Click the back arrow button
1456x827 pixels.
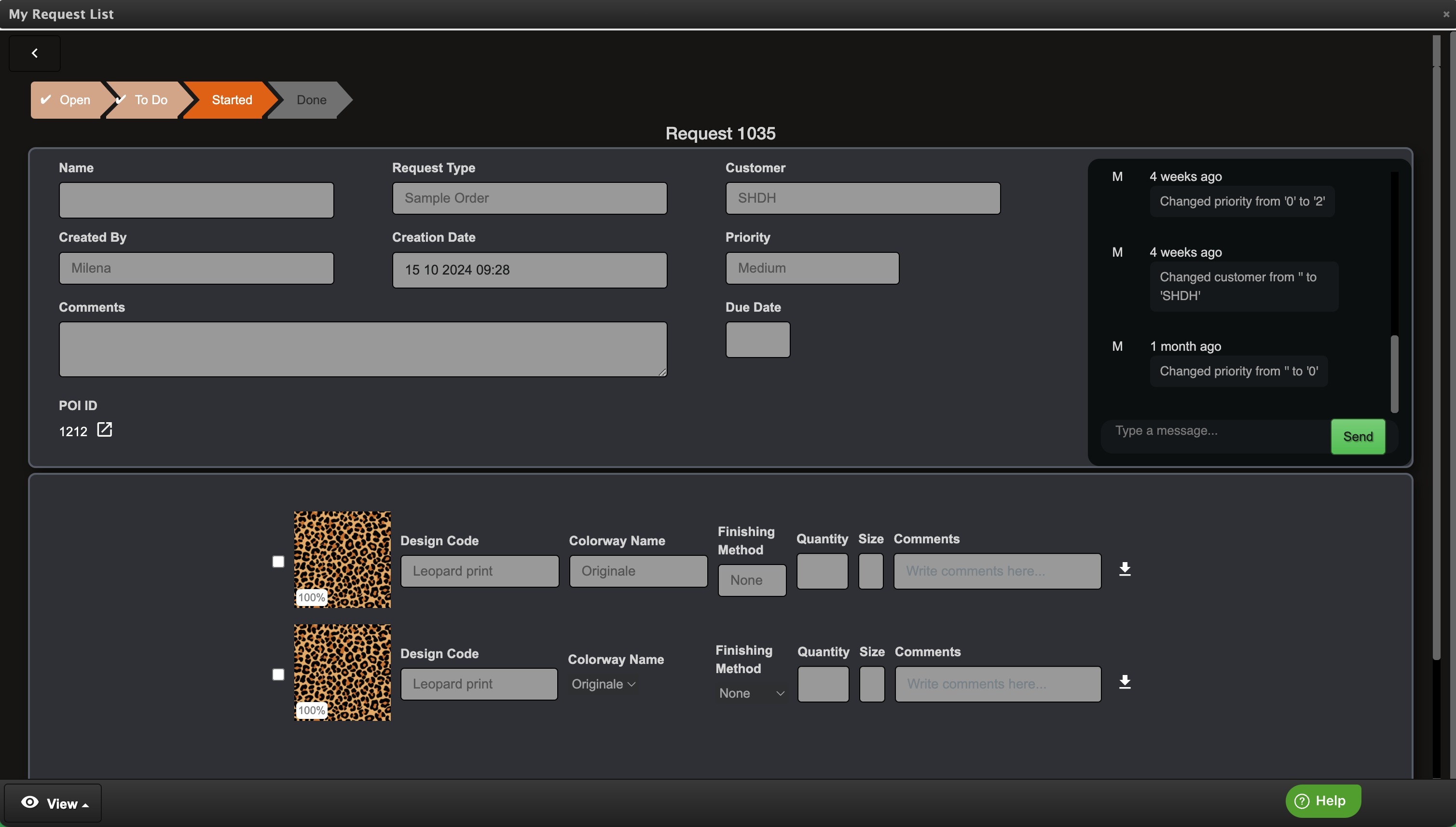(x=35, y=54)
